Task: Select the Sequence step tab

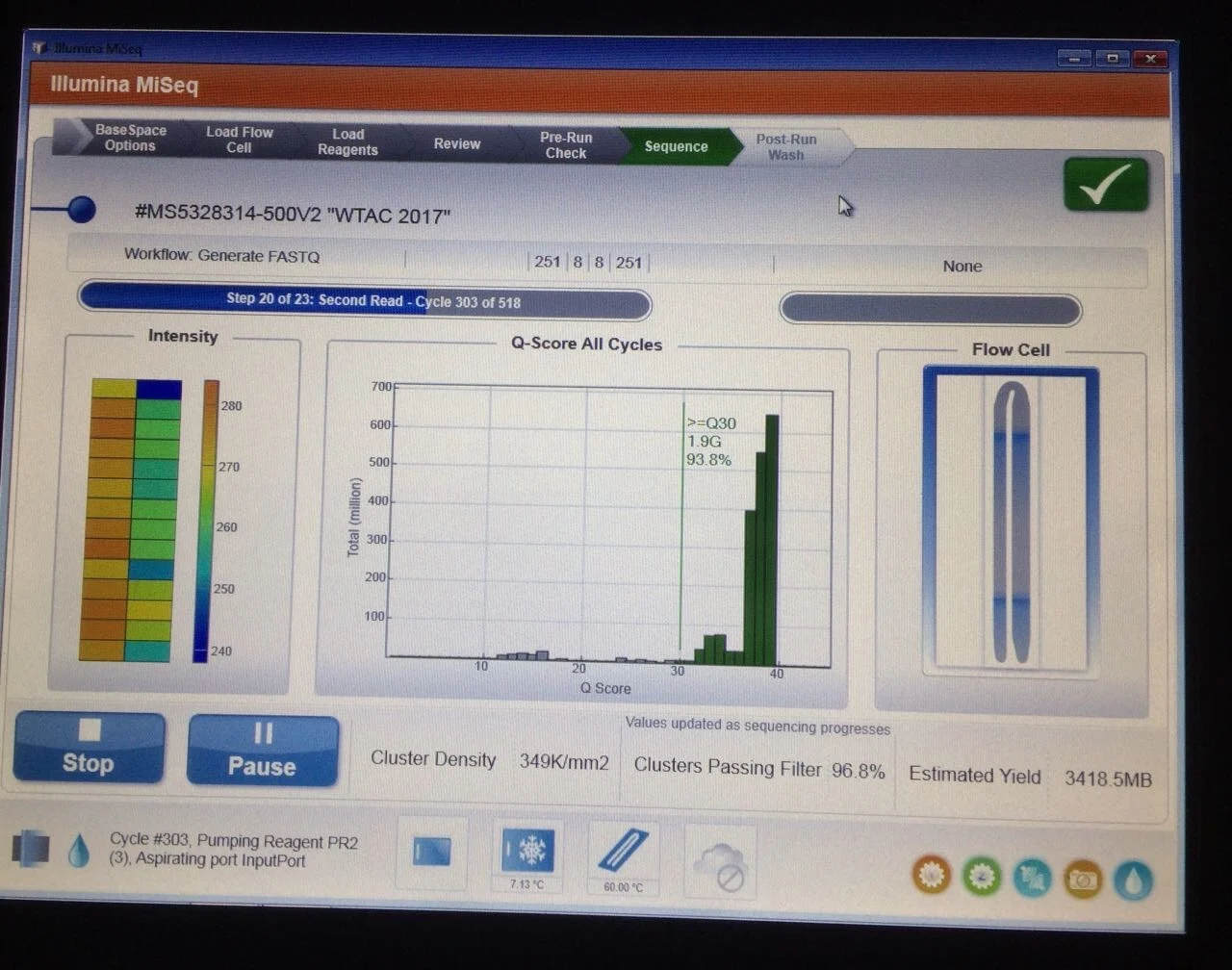Action: [676, 146]
